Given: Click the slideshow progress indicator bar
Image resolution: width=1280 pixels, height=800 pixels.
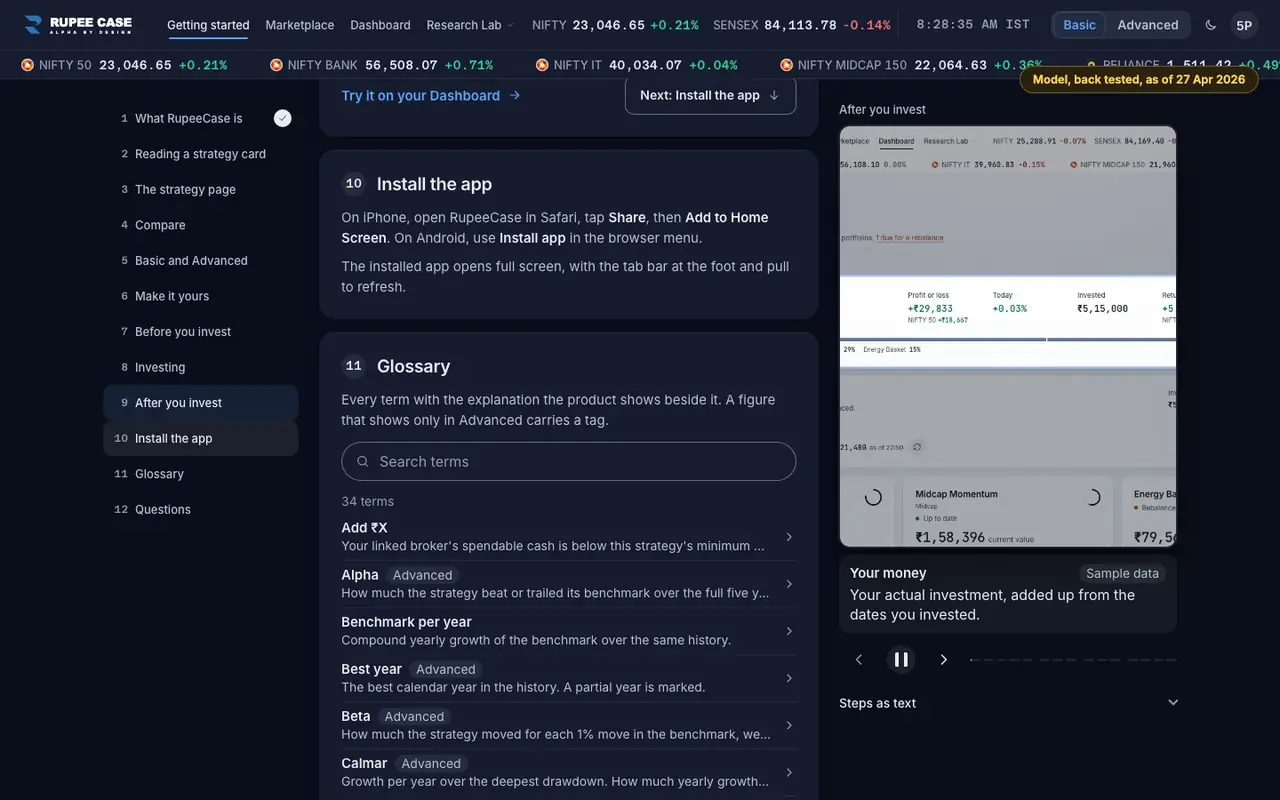Looking at the screenshot, I should [1073, 660].
